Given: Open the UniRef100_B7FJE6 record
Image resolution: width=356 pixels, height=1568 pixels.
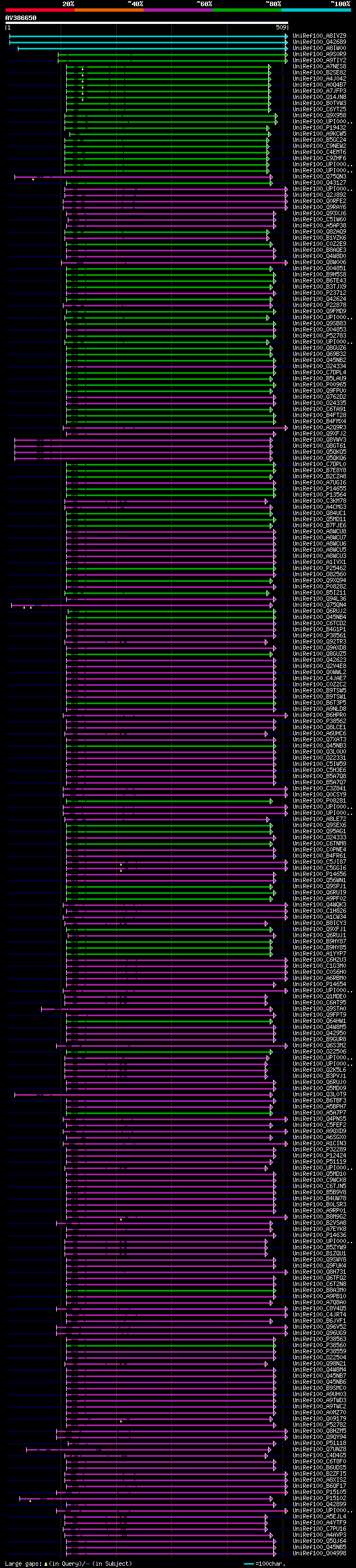Looking at the screenshot, I should click(319, 525).
